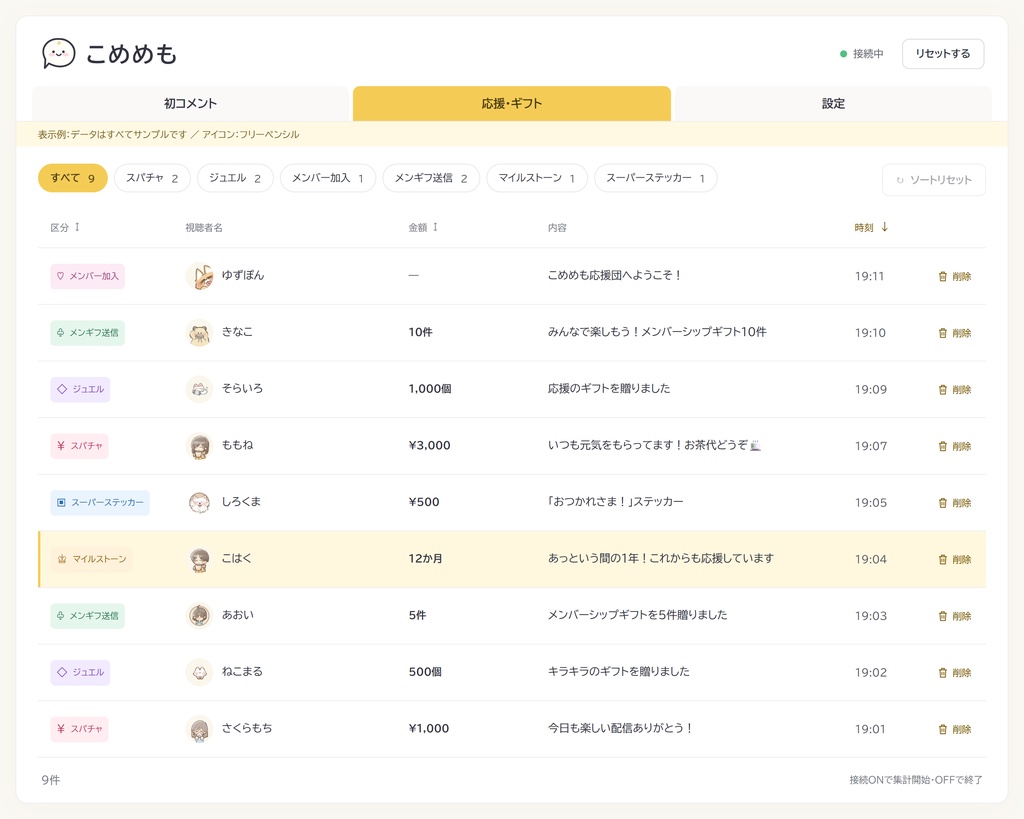Click the ソートリセット button
The image size is (1024, 819).
tap(934, 180)
